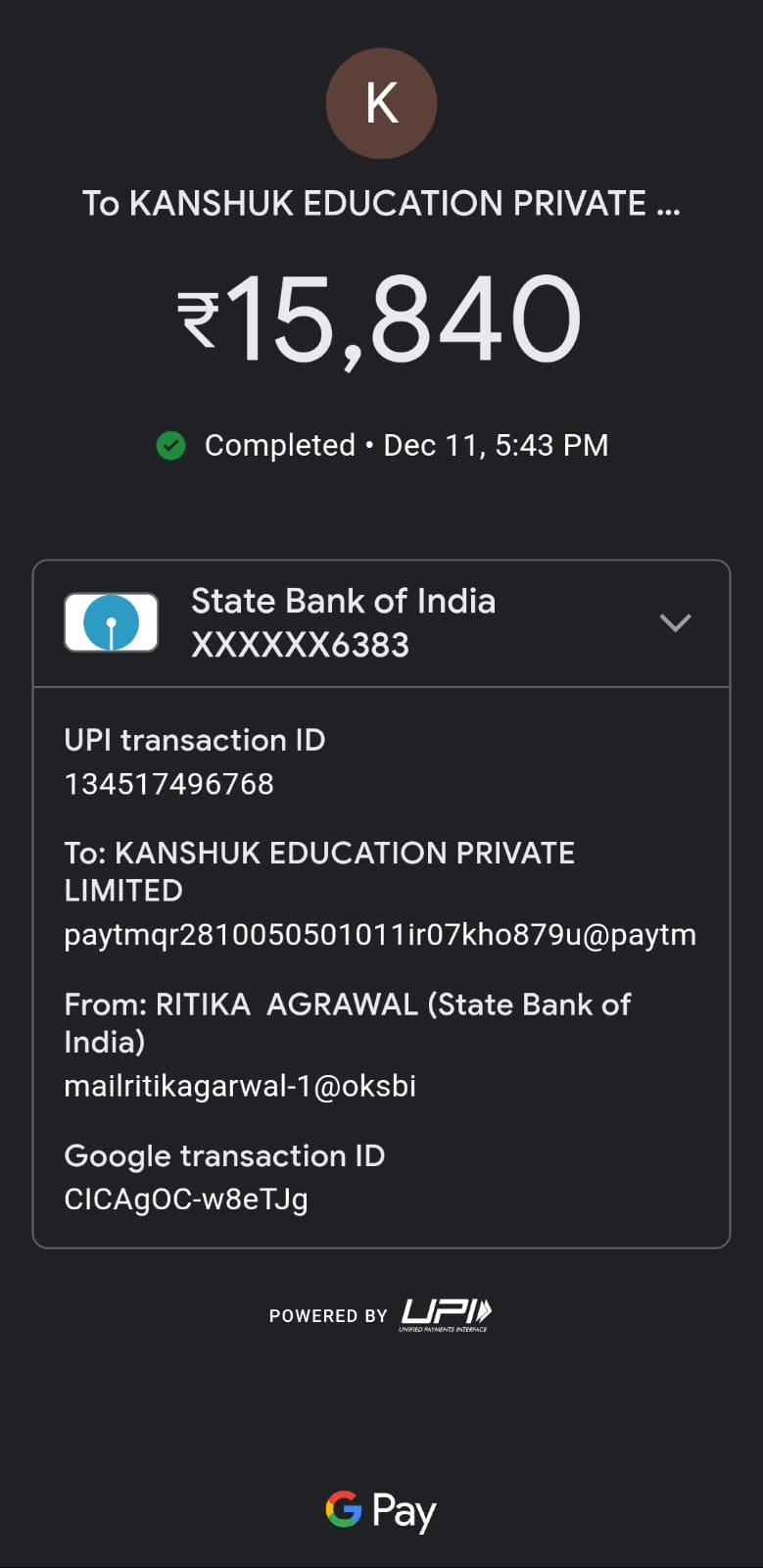Tap the From: RITIKA AGRAWAL line

point(348,1022)
